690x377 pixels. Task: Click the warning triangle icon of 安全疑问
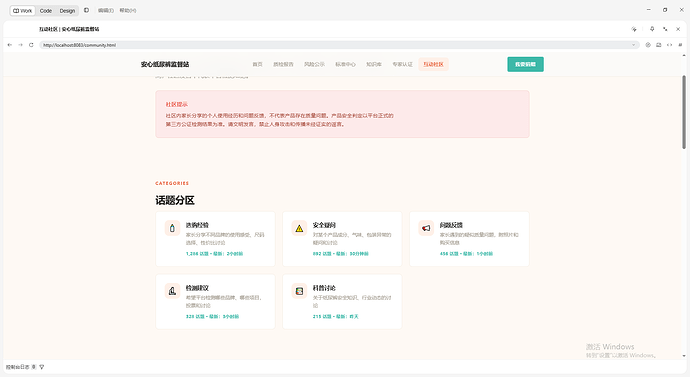(299, 228)
